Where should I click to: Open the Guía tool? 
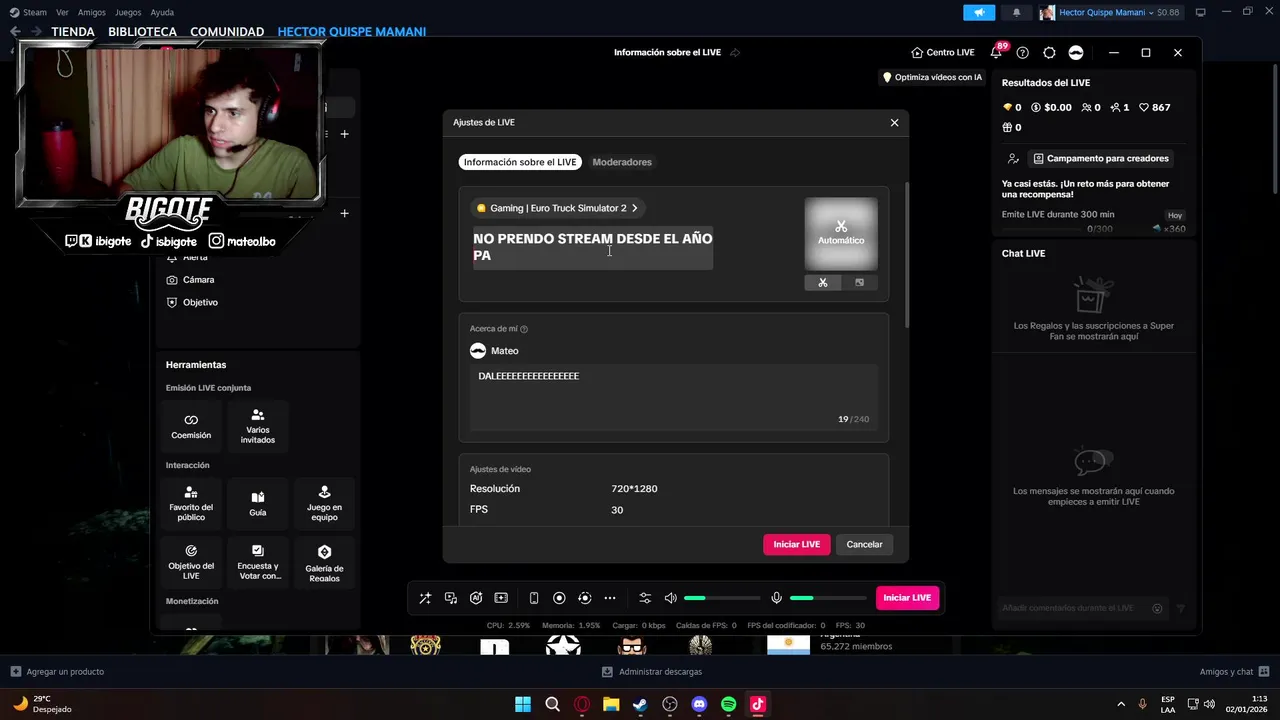tap(258, 503)
